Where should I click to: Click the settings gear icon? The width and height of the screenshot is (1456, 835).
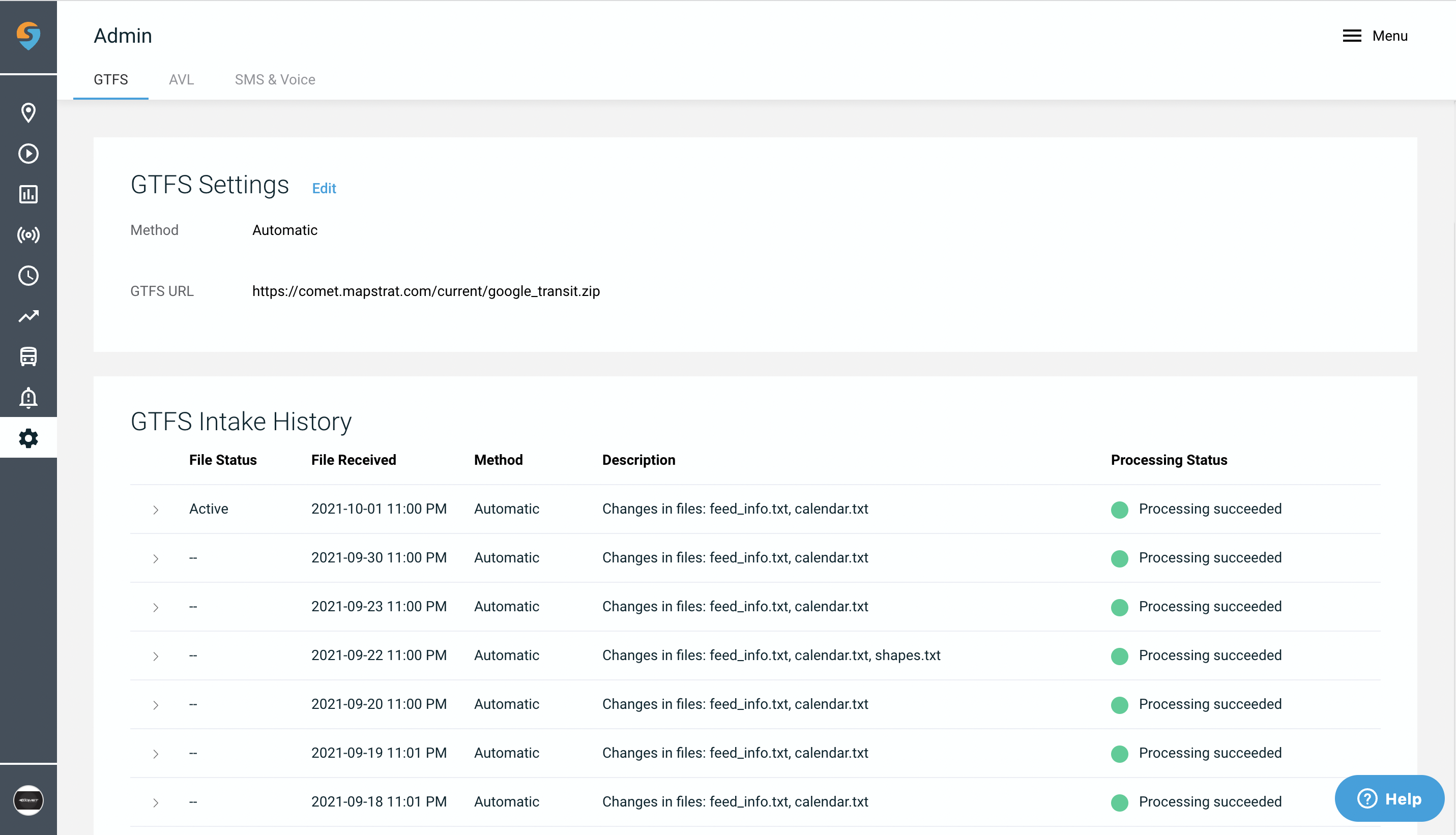coord(28,438)
